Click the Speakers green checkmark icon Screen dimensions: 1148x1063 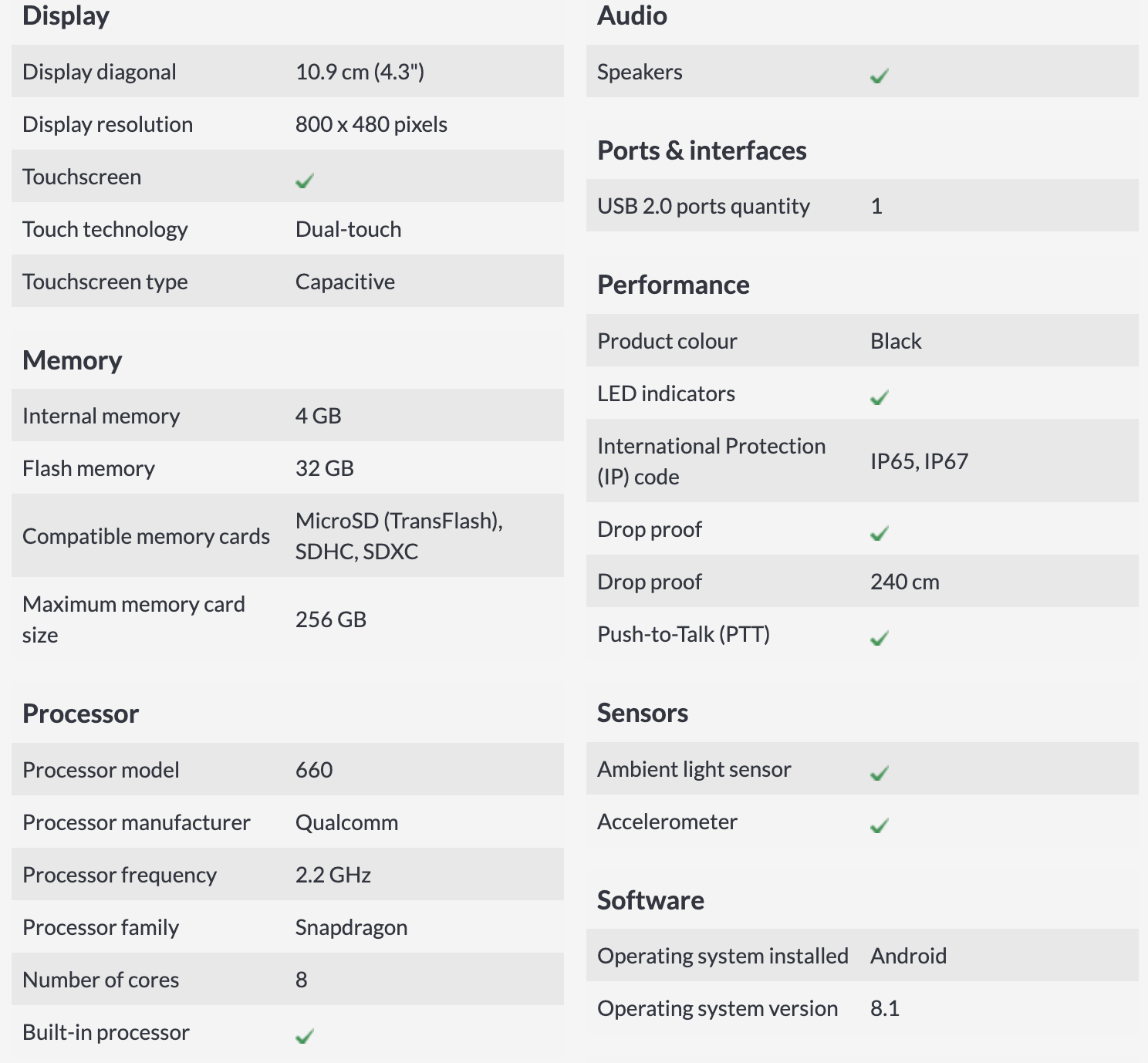[x=880, y=76]
